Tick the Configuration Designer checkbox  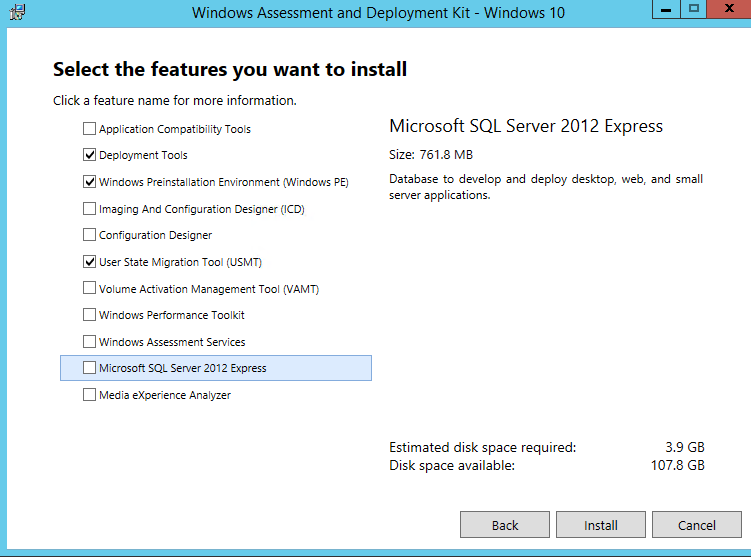[x=89, y=235]
